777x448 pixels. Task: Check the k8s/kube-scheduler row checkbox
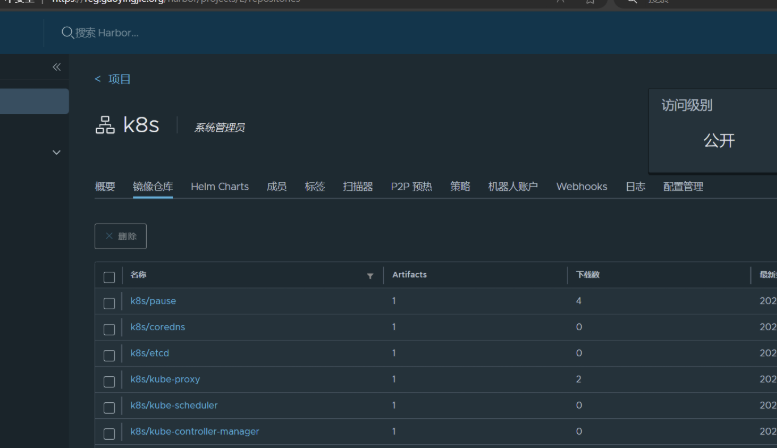coord(109,407)
